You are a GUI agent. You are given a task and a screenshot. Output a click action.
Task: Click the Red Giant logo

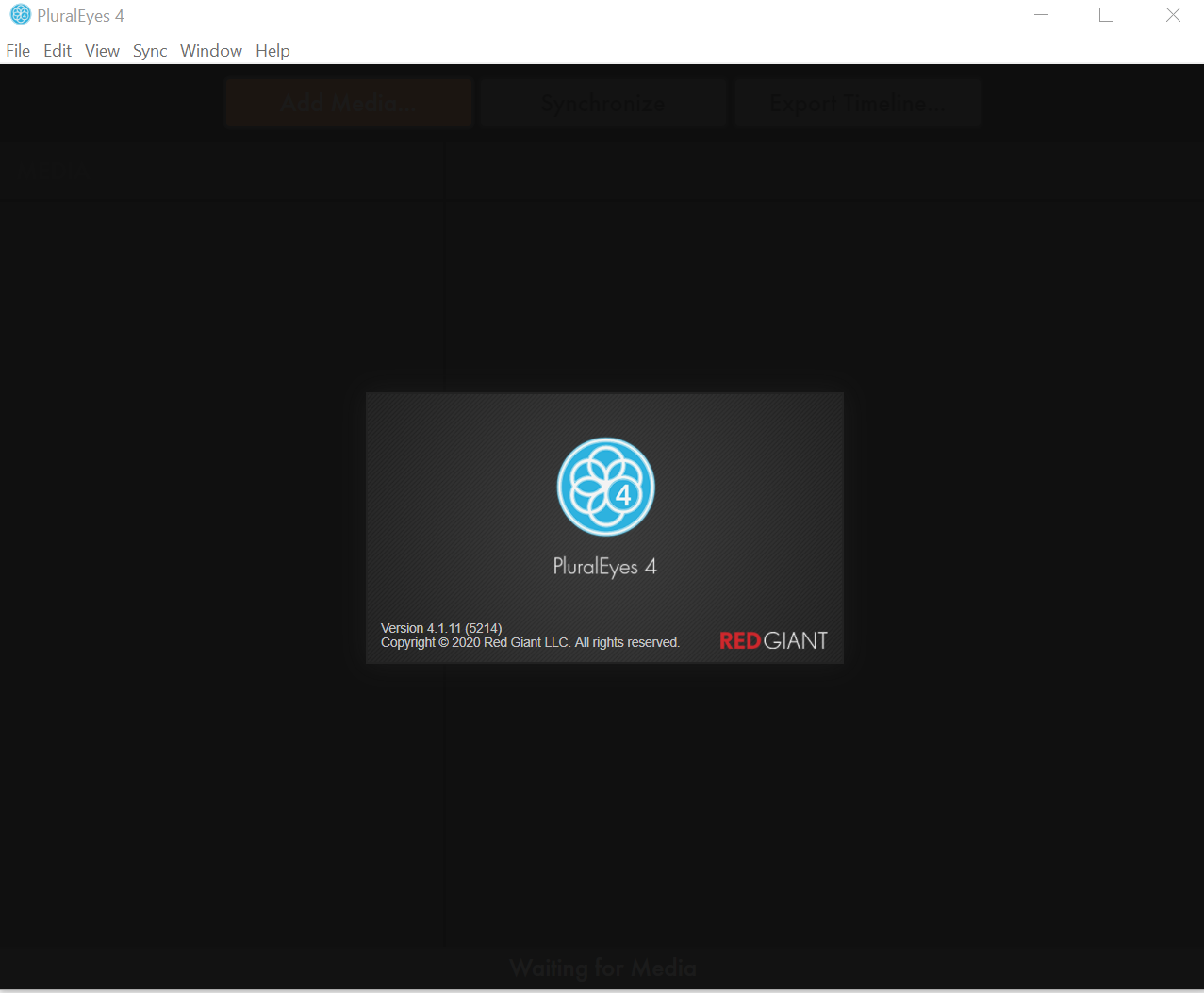(x=773, y=640)
